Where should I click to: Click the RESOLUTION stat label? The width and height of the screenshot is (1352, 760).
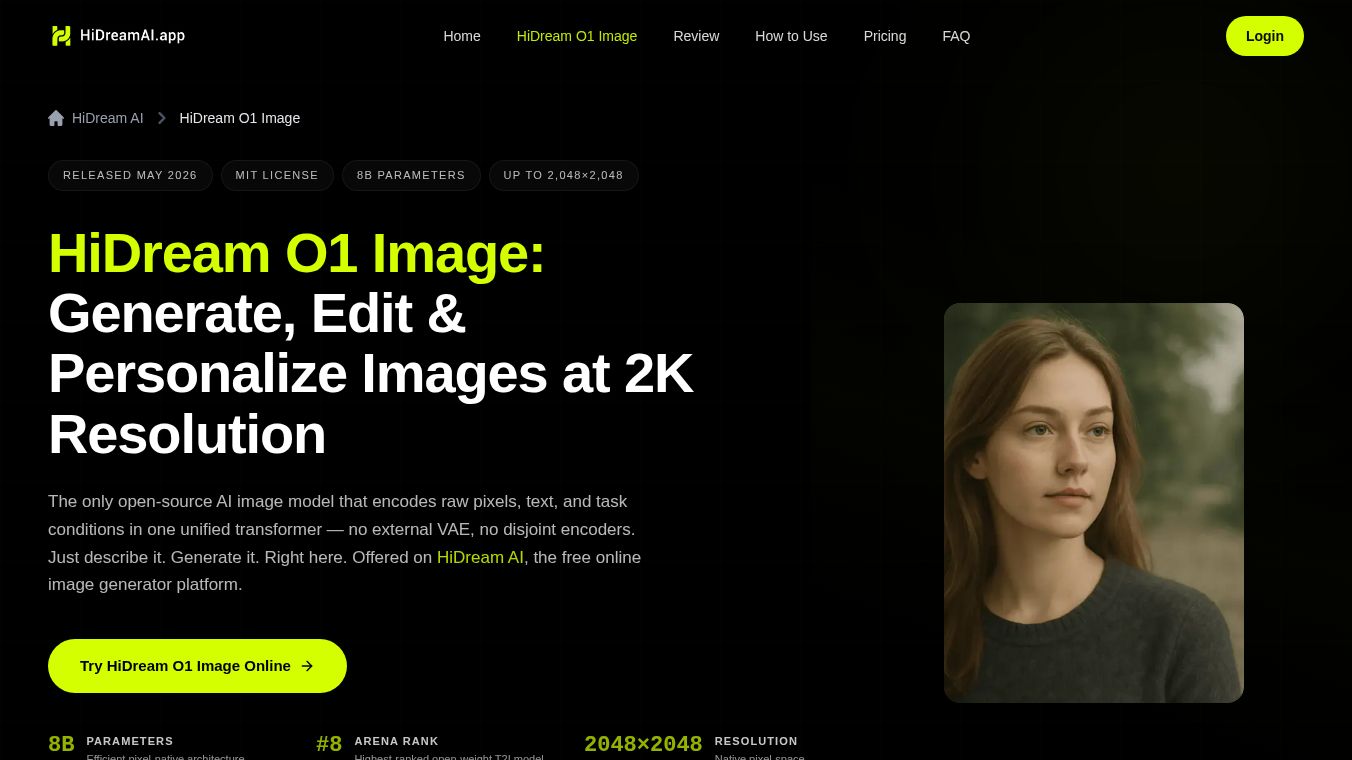click(756, 741)
